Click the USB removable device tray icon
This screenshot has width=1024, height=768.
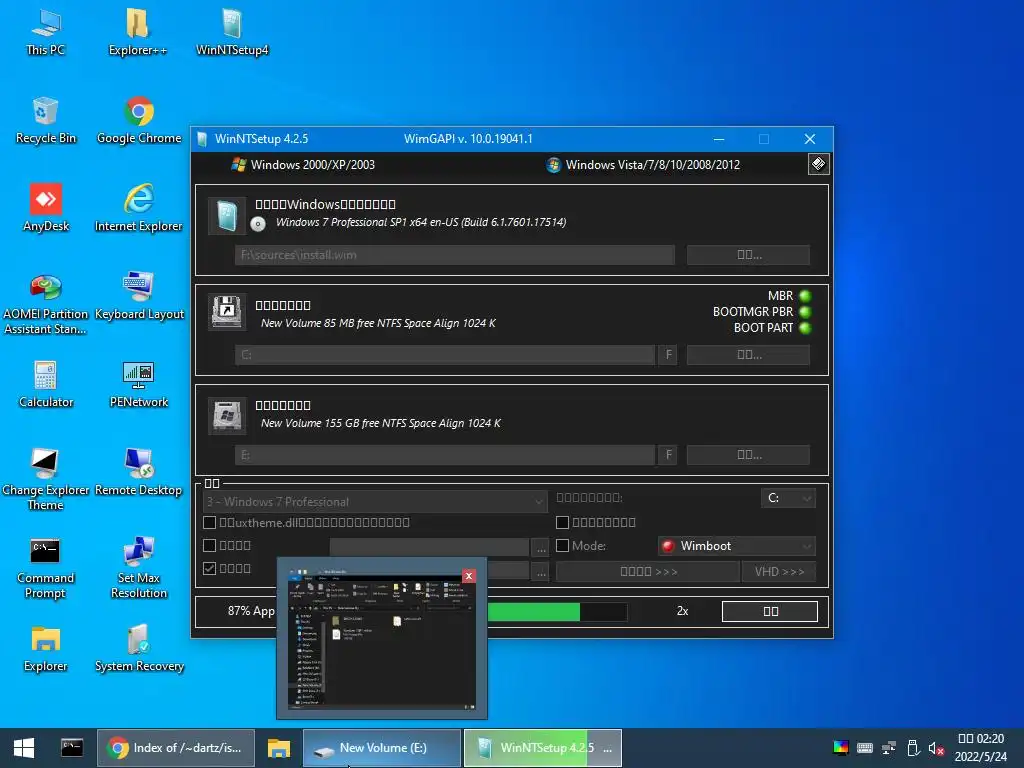pyautogui.click(x=913, y=748)
